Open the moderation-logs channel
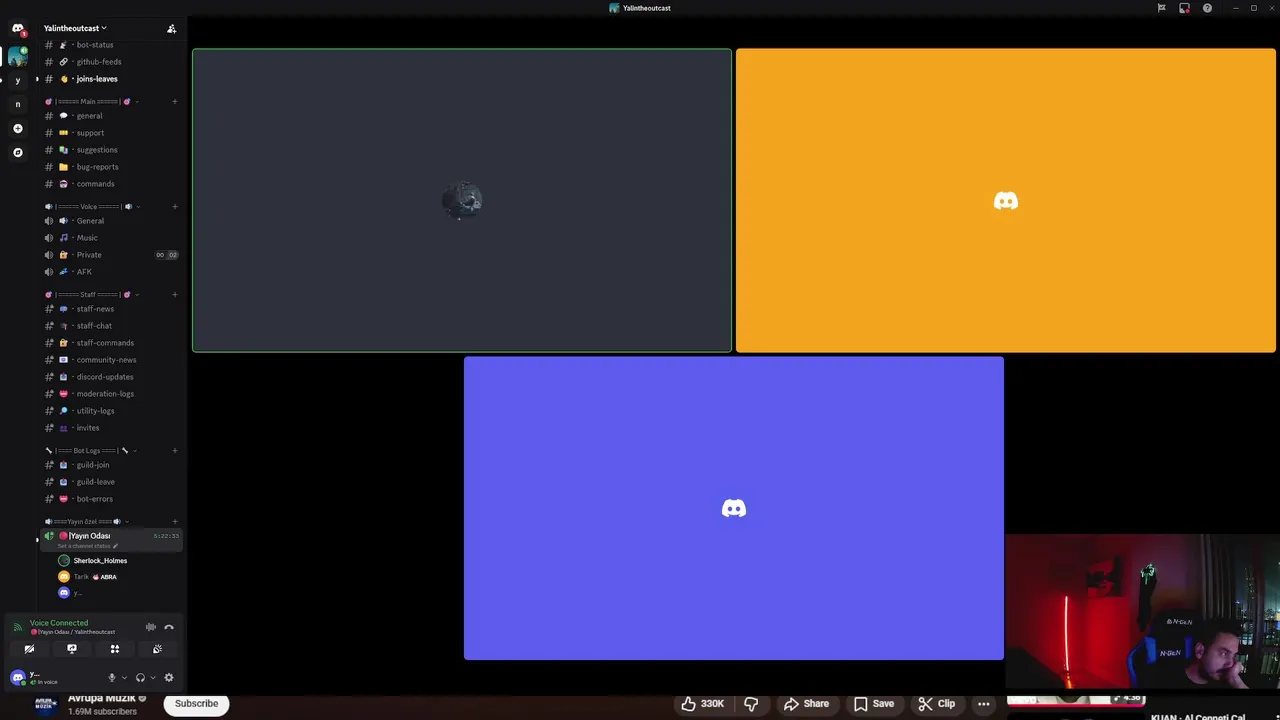 point(112,394)
